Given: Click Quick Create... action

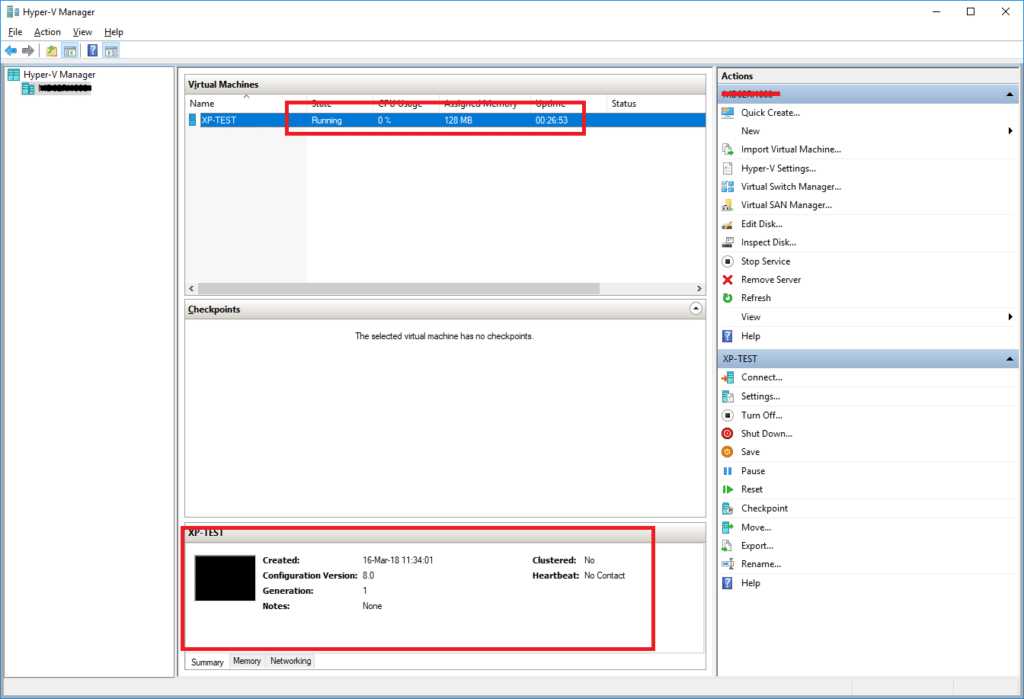Looking at the screenshot, I should tap(770, 112).
